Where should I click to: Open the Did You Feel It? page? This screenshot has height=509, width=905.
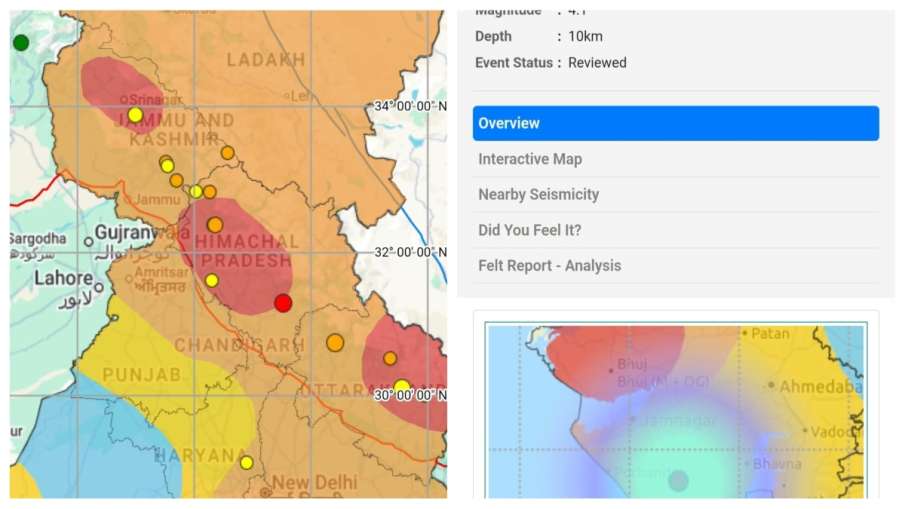(676, 230)
